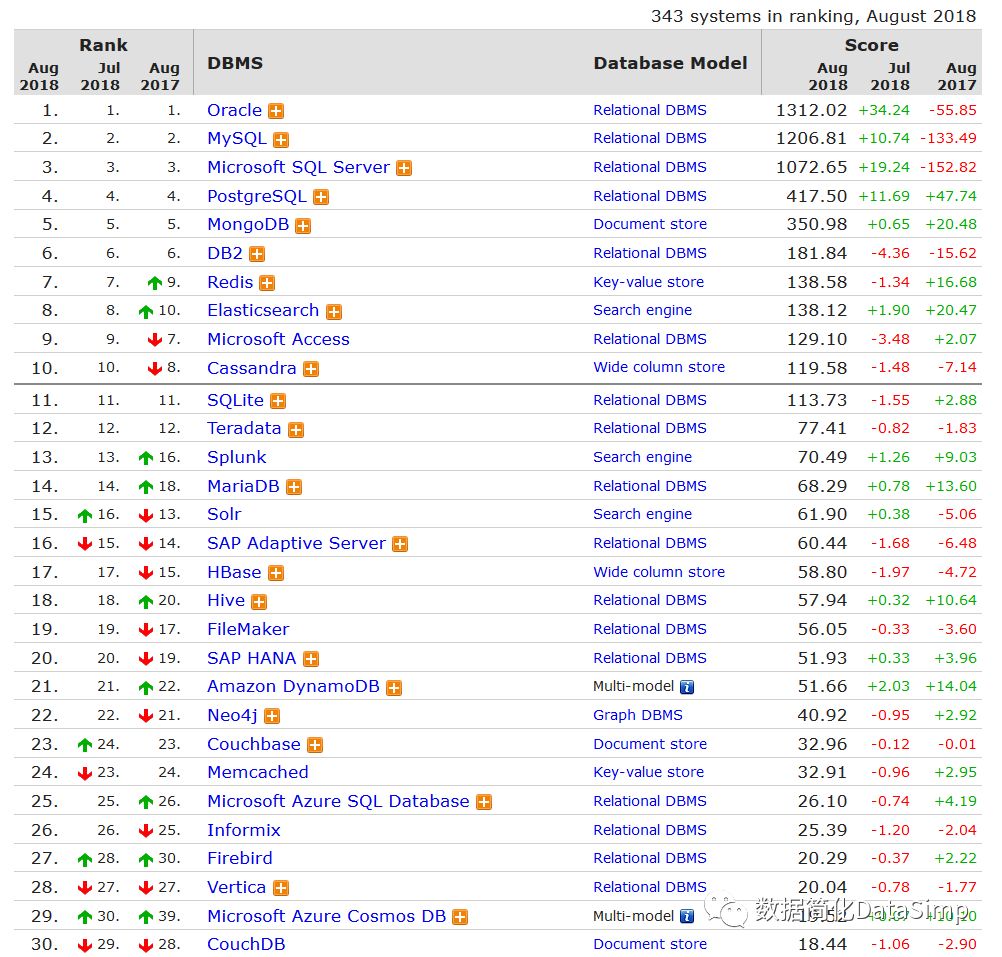
Task: Open the CouchDB link
Action: (246, 944)
